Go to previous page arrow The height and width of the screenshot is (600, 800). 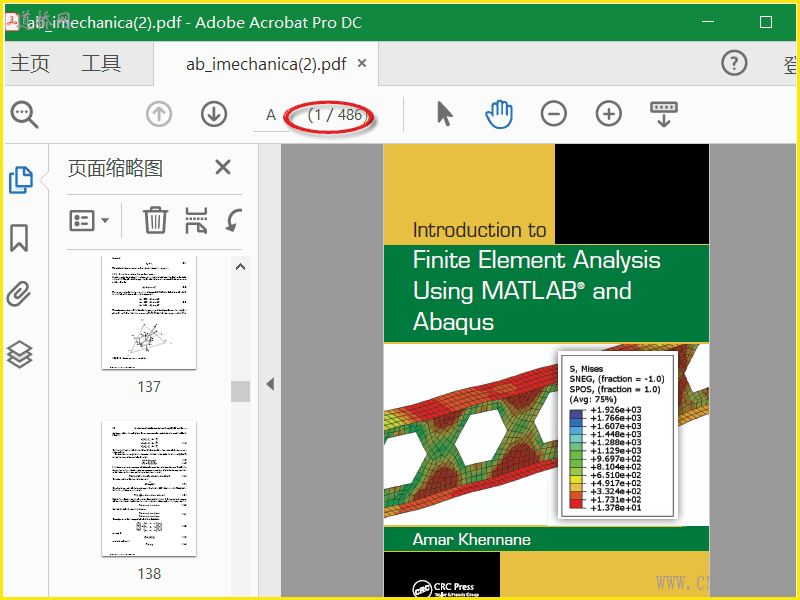[159, 114]
